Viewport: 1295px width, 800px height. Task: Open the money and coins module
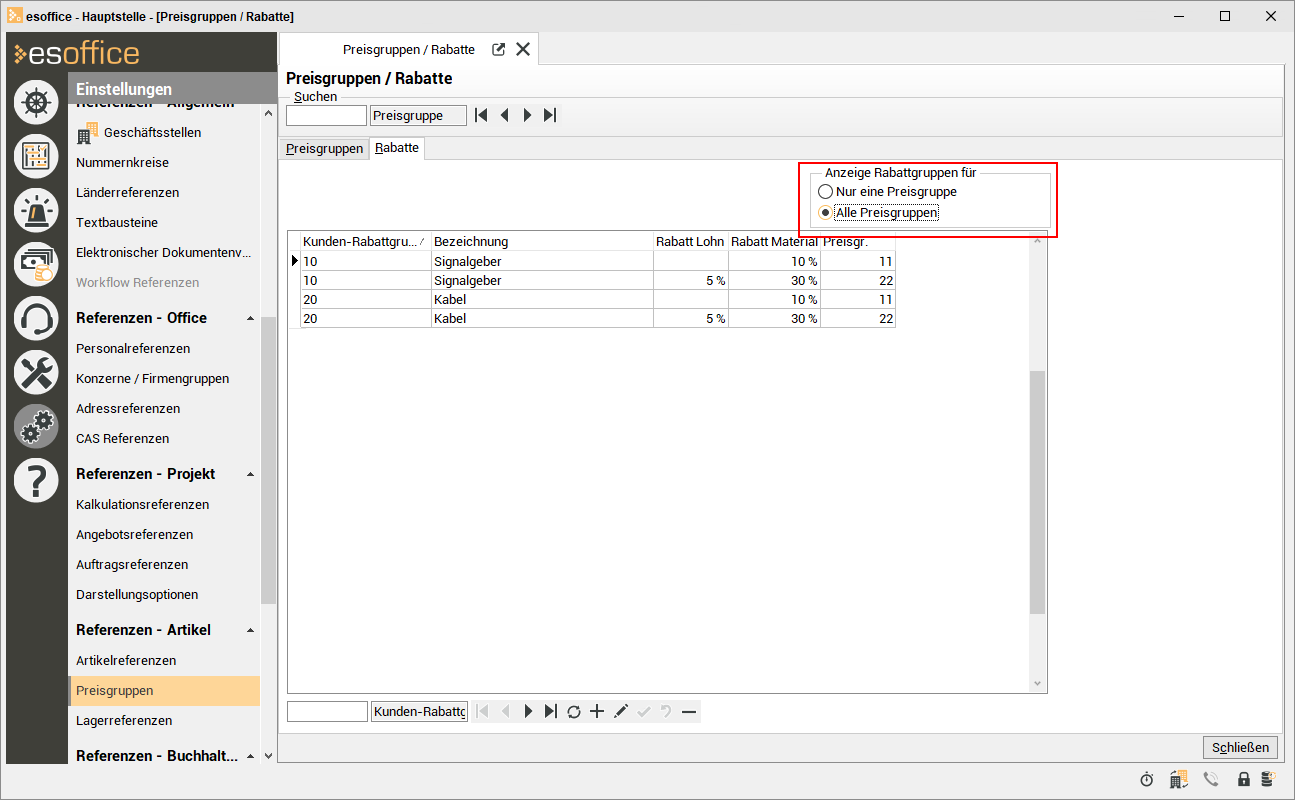click(x=36, y=264)
